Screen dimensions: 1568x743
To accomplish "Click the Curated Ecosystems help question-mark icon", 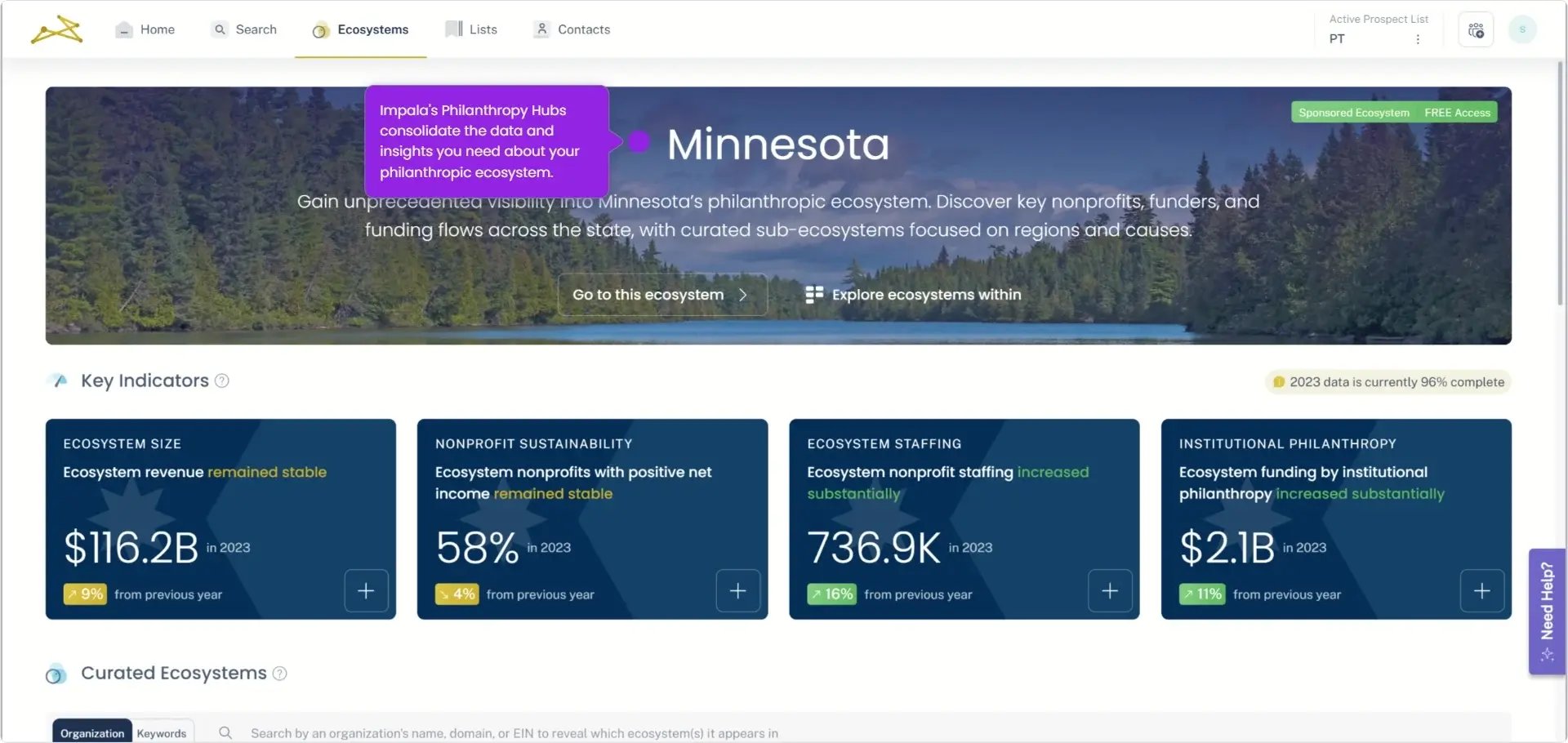I will point(279,674).
